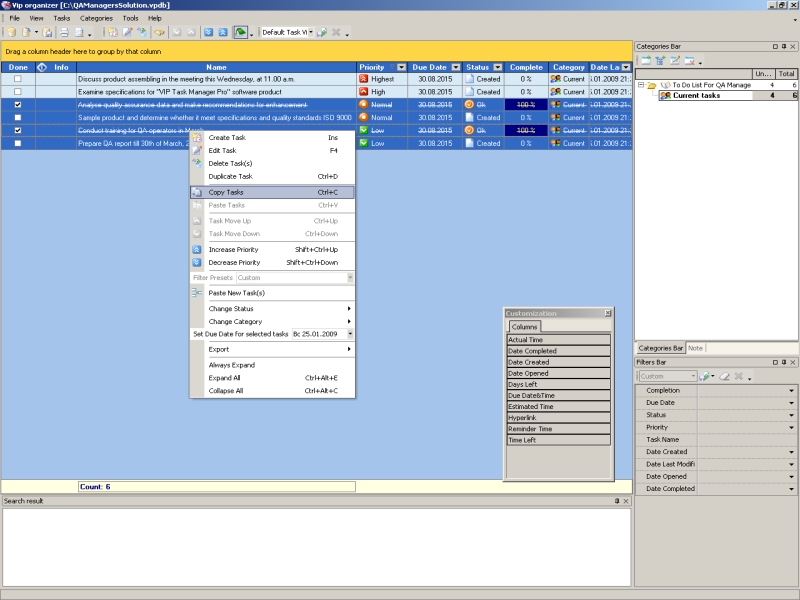This screenshot has width=800, height=600.
Task: Close the Customization window
Action: [x=607, y=313]
